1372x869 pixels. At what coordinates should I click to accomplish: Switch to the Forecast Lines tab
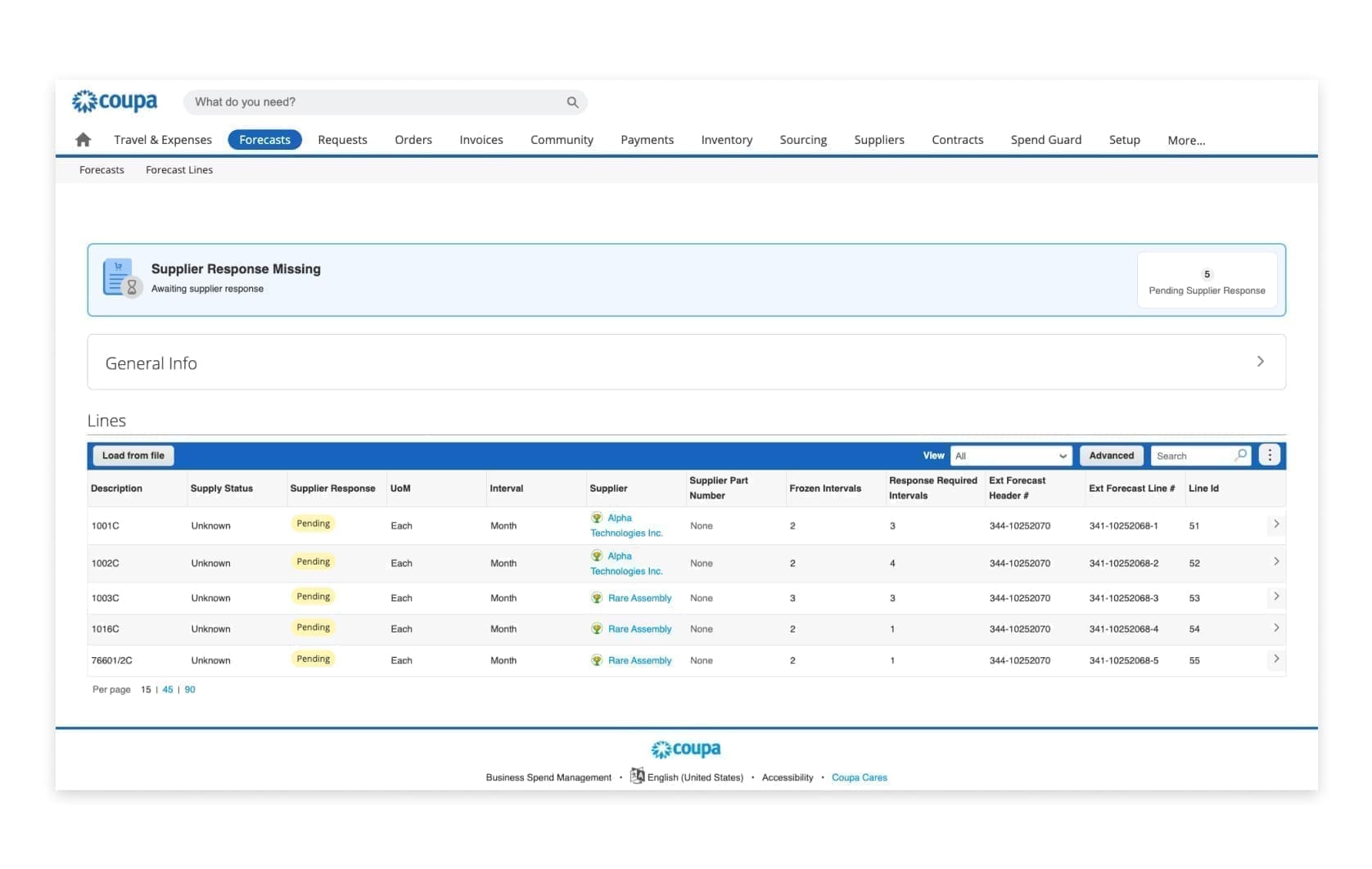(x=178, y=169)
